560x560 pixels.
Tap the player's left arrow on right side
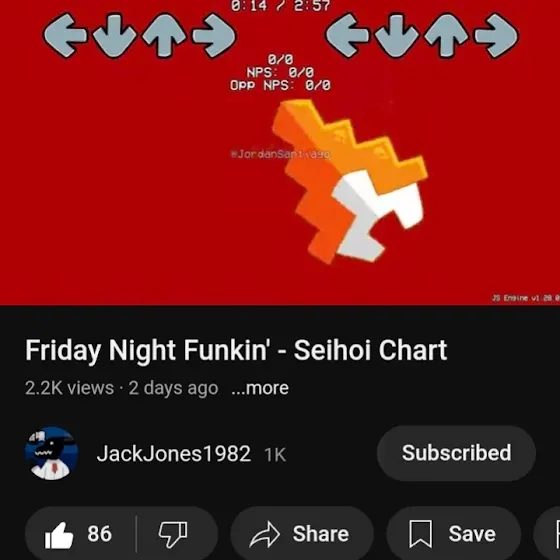click(x=348, y=35)
